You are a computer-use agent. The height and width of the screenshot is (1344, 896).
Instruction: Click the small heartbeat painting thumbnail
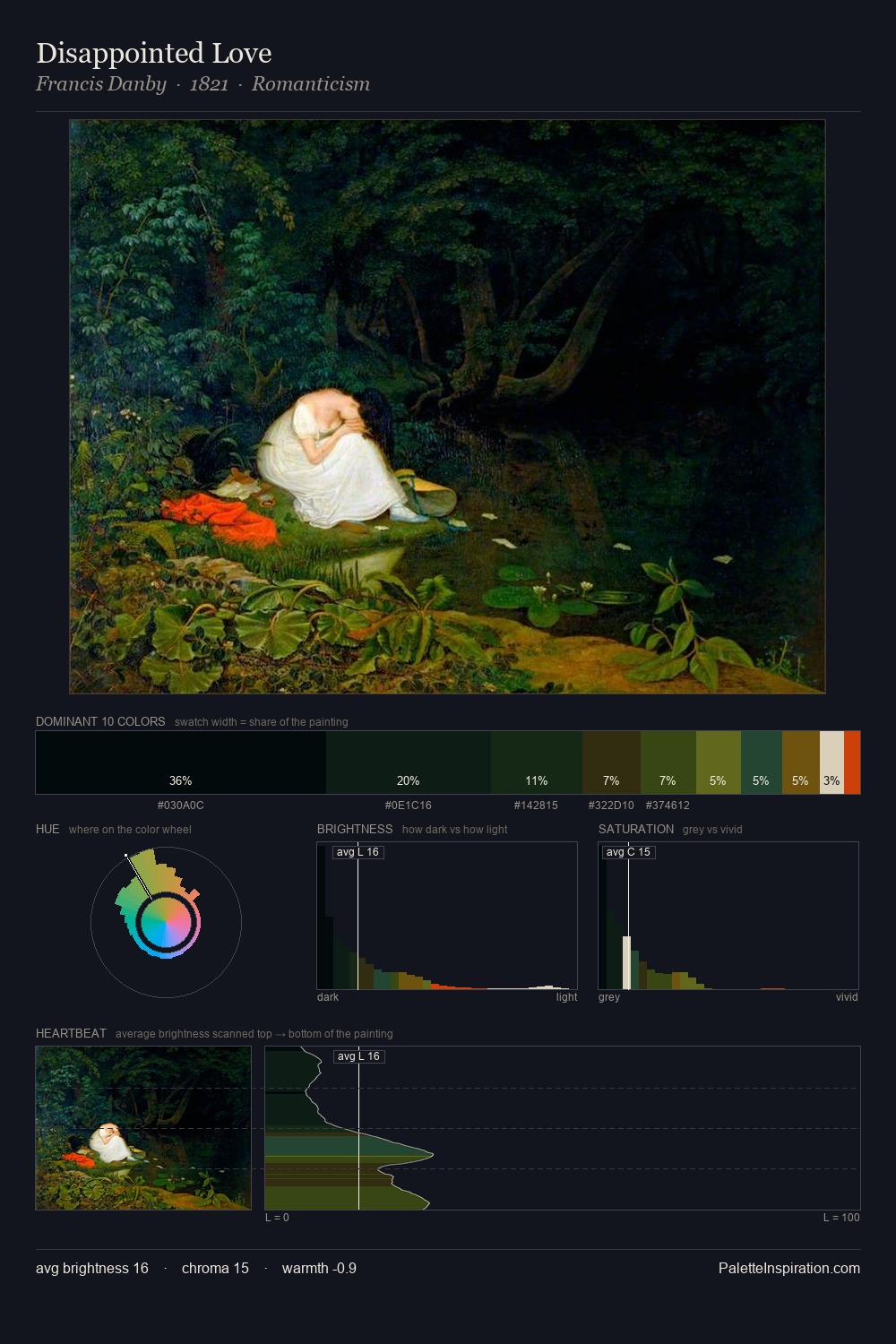[x=143, y=1128]
